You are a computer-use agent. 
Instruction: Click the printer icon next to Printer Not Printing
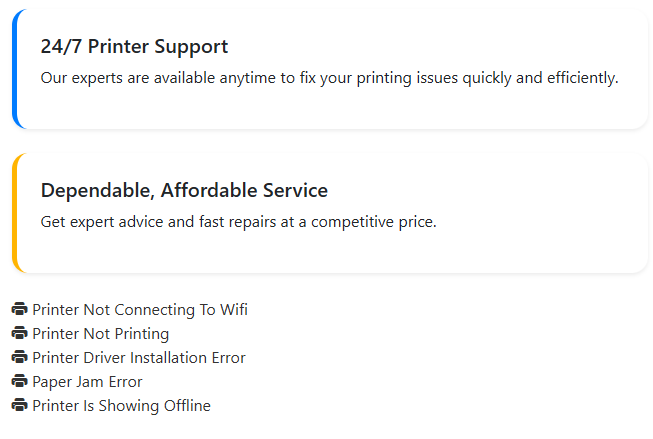click(19, 334)
